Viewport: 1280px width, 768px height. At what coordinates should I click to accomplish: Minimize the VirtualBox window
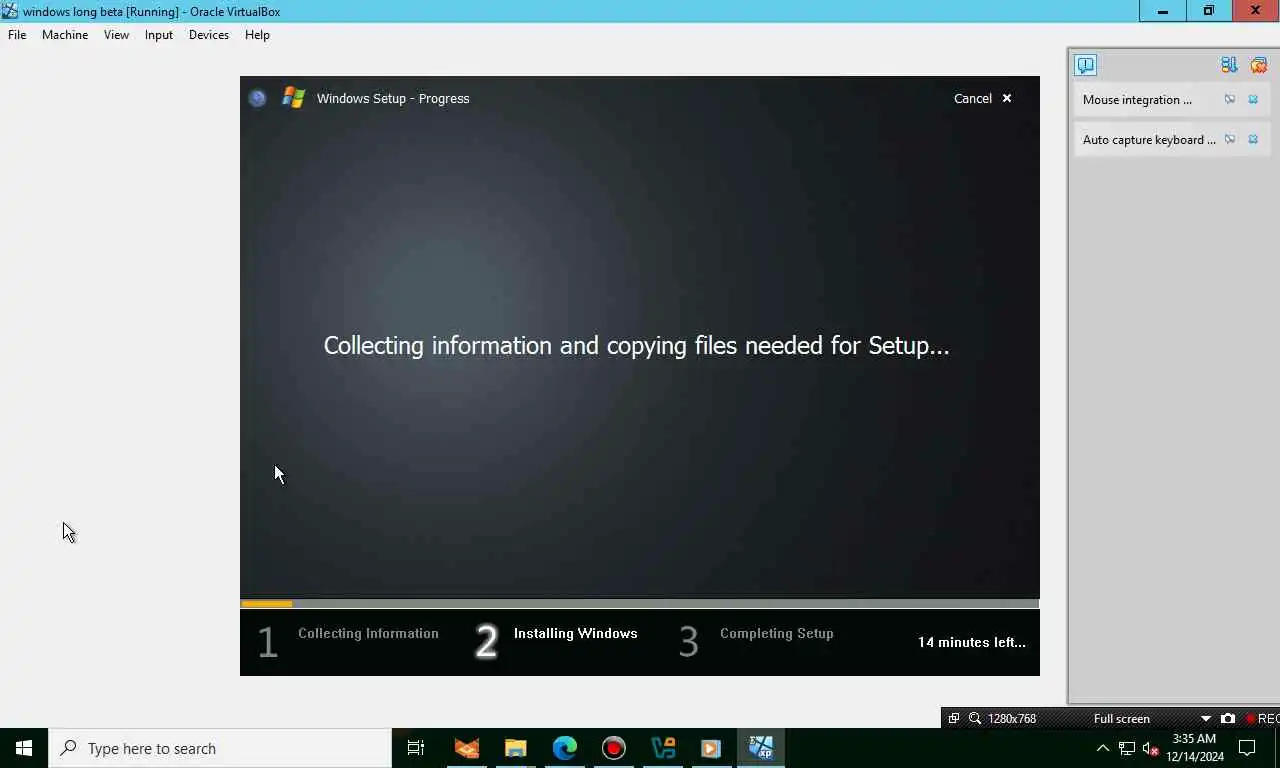tap(1163, 11)
